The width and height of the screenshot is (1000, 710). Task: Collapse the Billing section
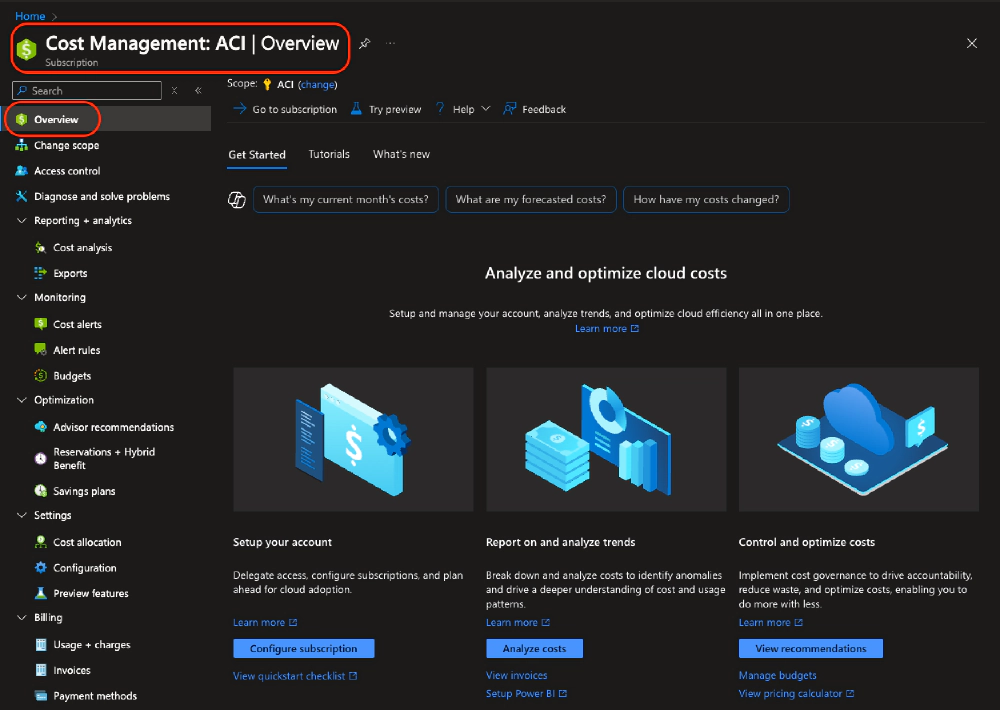[22, 618]
